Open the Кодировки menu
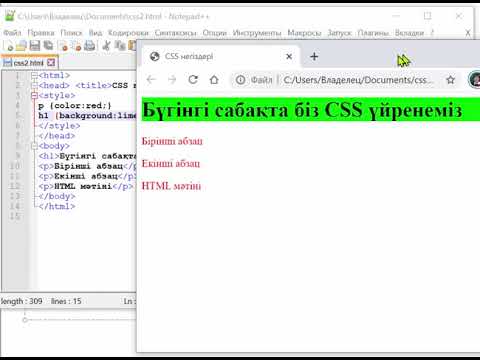This screenshot has height=360, width=480. coord(128,33)
